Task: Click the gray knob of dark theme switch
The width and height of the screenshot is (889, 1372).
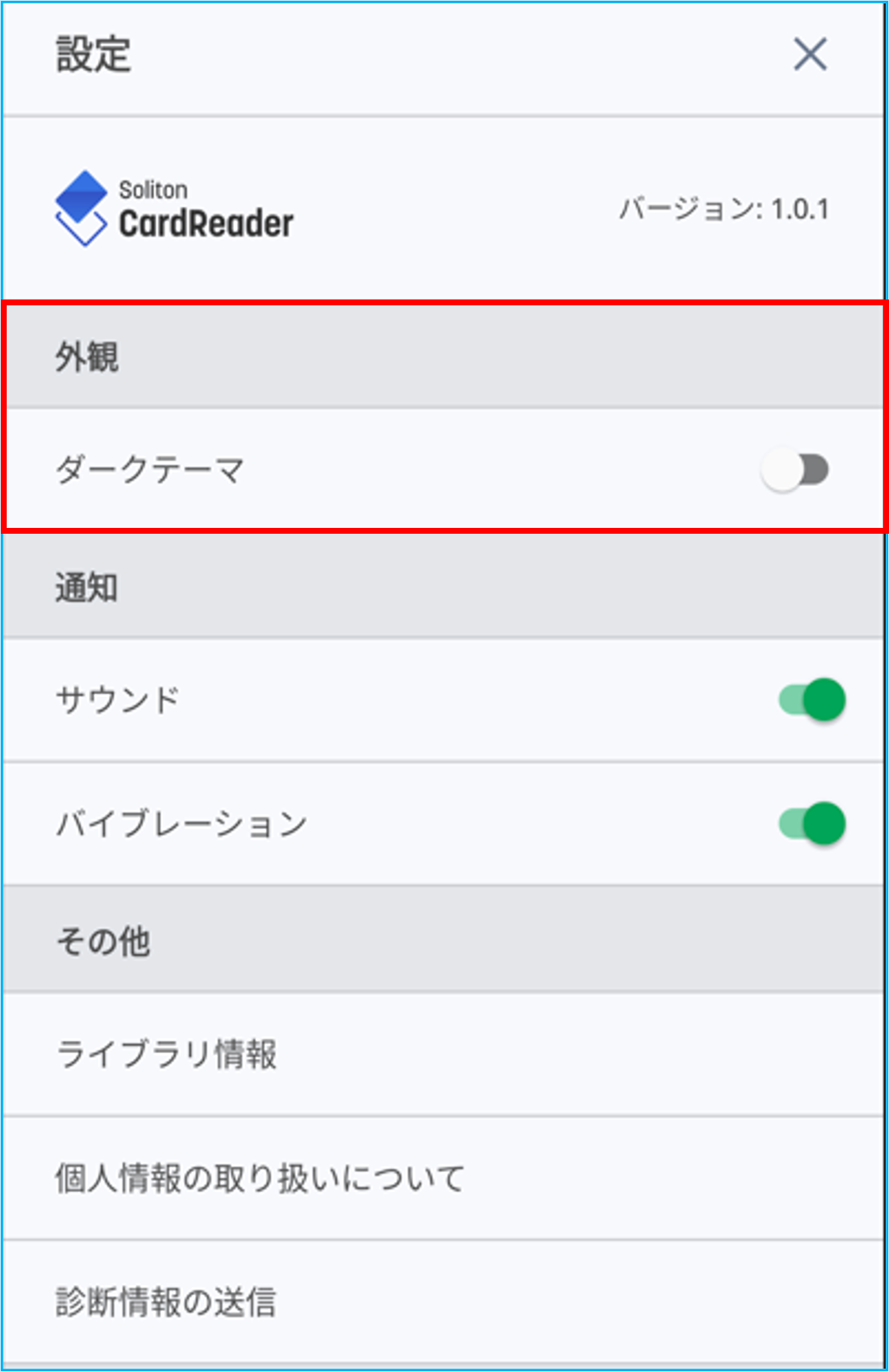Action: (782, 470)
